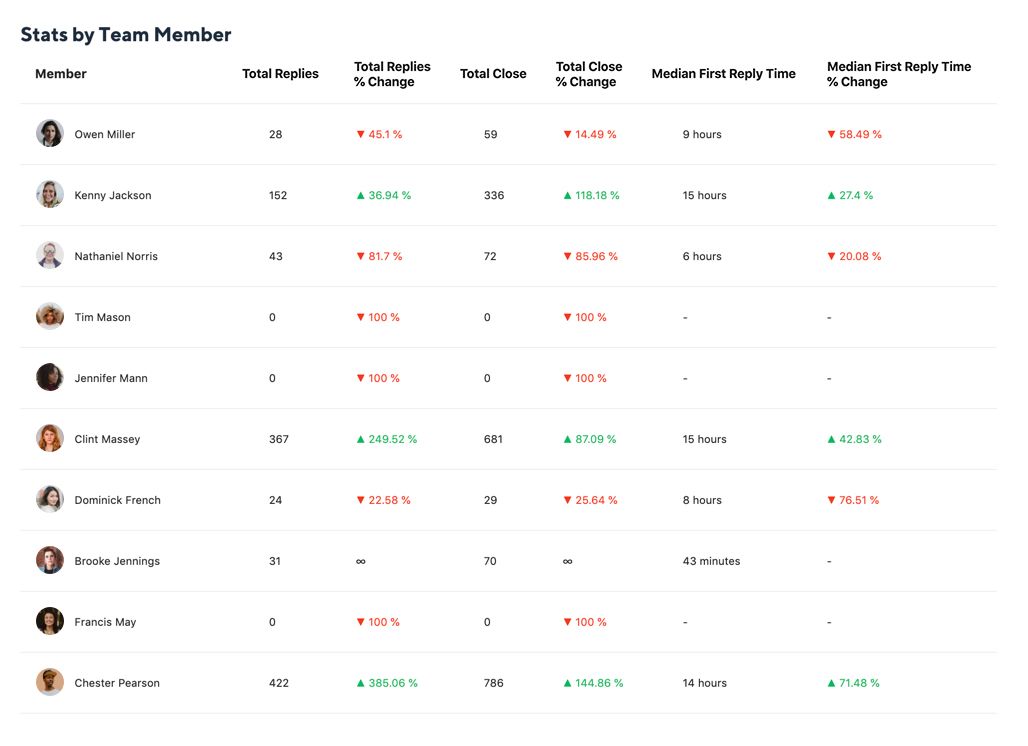Click the Member column header
The width and height of the screenshot is (1028, 746).
[61, 73]
